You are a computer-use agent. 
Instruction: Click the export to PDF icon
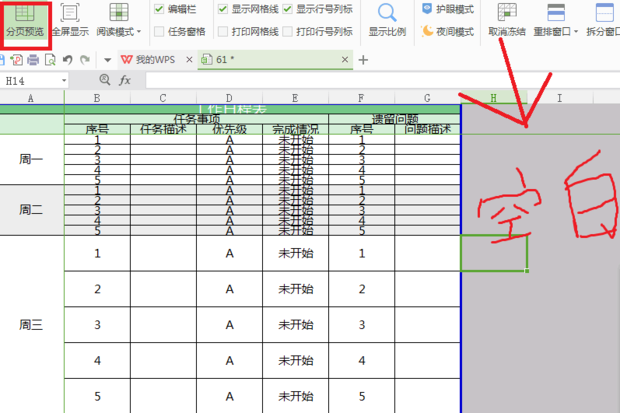coord(17,60)
